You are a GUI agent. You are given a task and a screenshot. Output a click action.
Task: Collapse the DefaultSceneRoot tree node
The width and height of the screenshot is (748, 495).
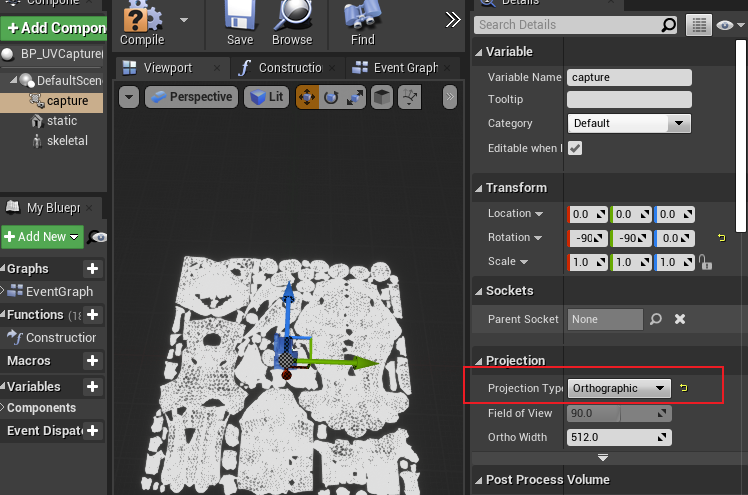[13, 80]
